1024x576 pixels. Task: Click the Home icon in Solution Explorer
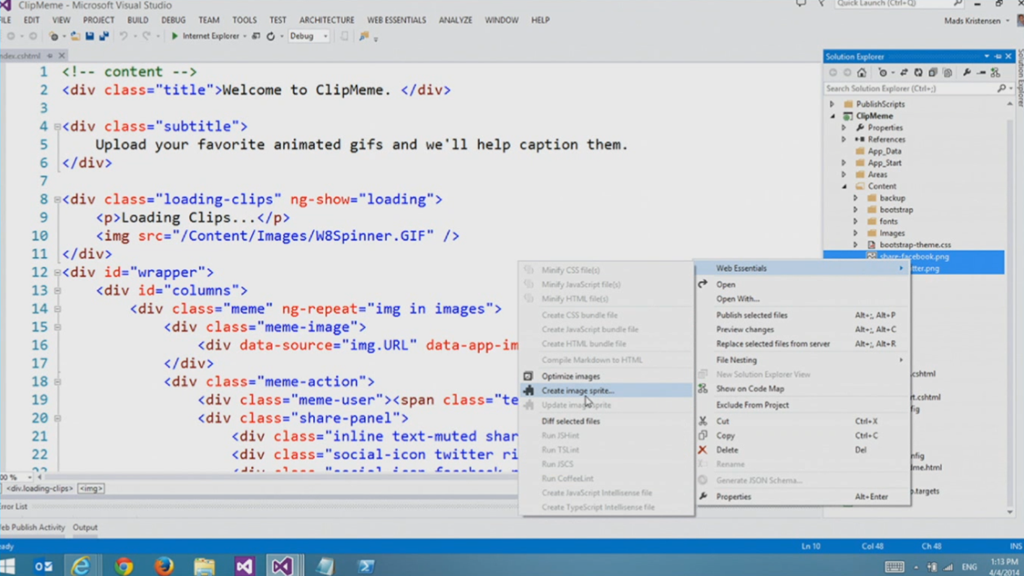(x=861, y=72)
